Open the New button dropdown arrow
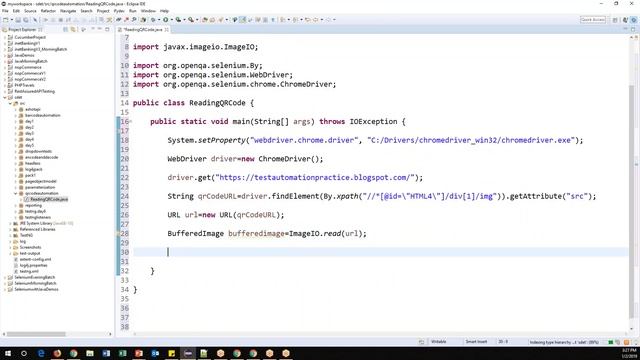Screen dimensions: 640x360 11,20
